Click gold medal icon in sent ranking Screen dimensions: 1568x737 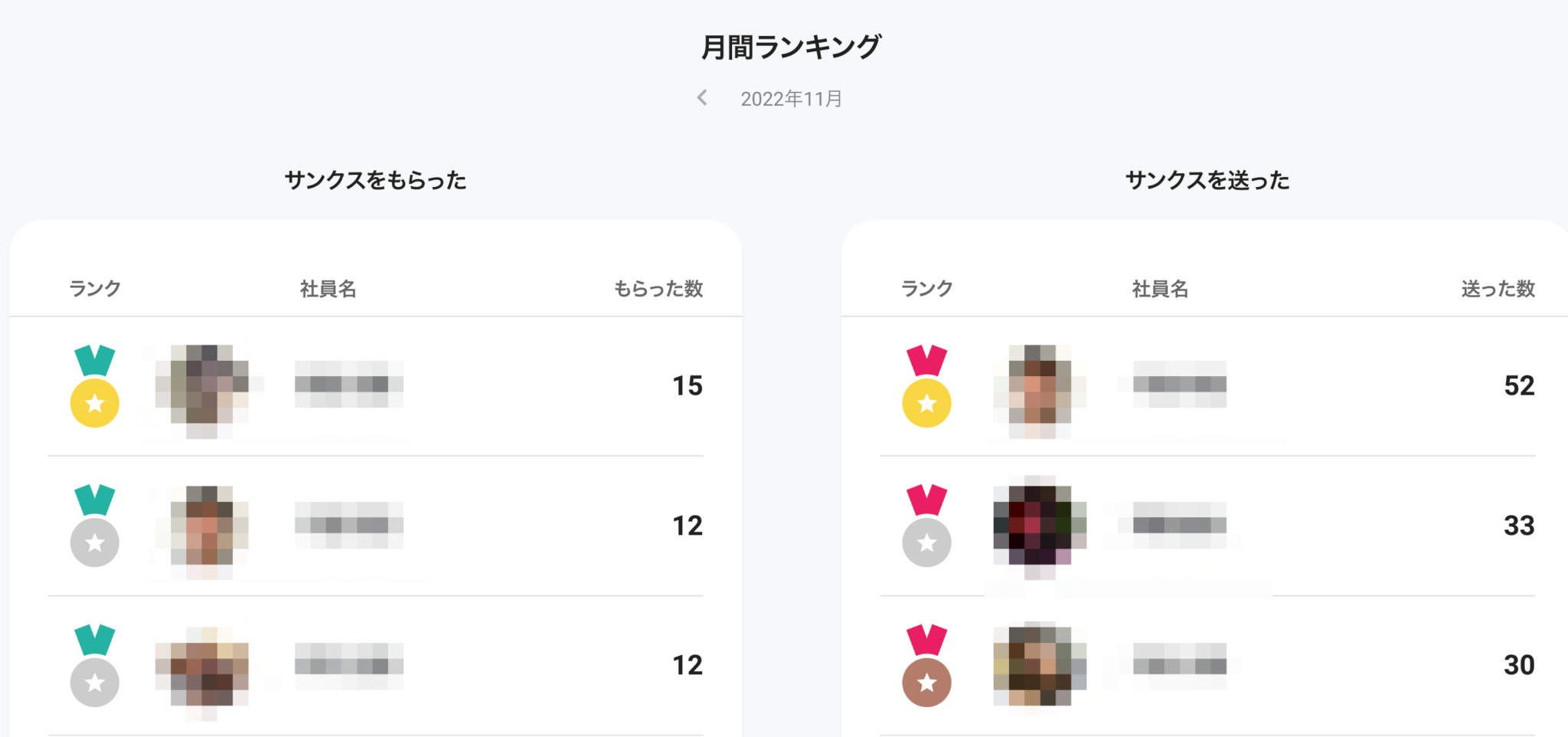pyautogui.click(x=926, y=387)
